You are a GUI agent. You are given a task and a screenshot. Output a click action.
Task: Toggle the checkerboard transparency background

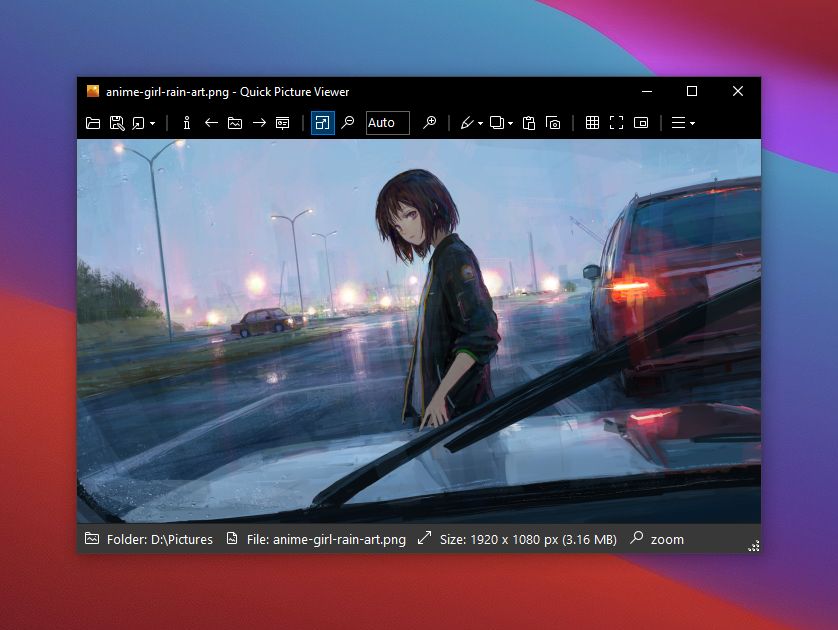click(590, 122)
